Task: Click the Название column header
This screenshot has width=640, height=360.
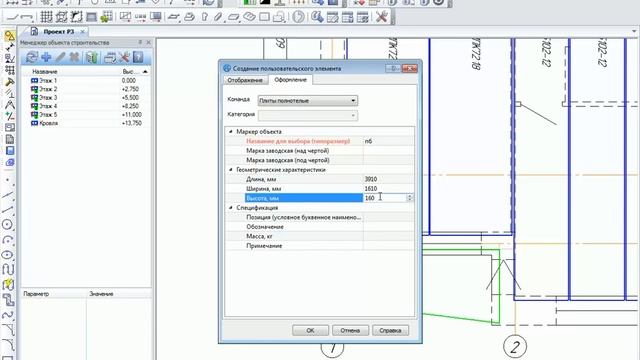Action: tap(44, 71)
